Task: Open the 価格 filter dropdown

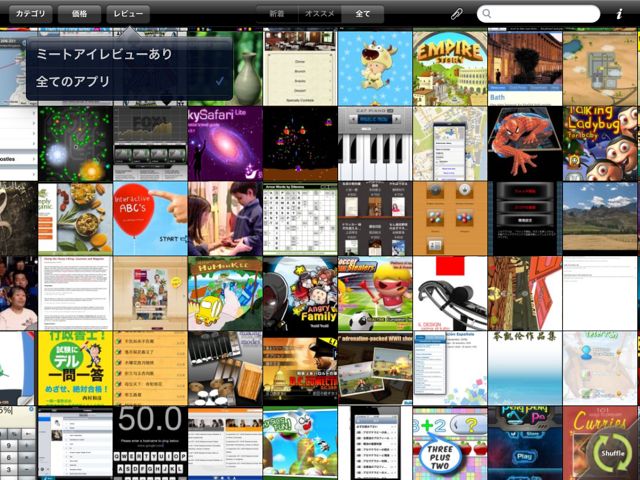Action: (79, 13)
